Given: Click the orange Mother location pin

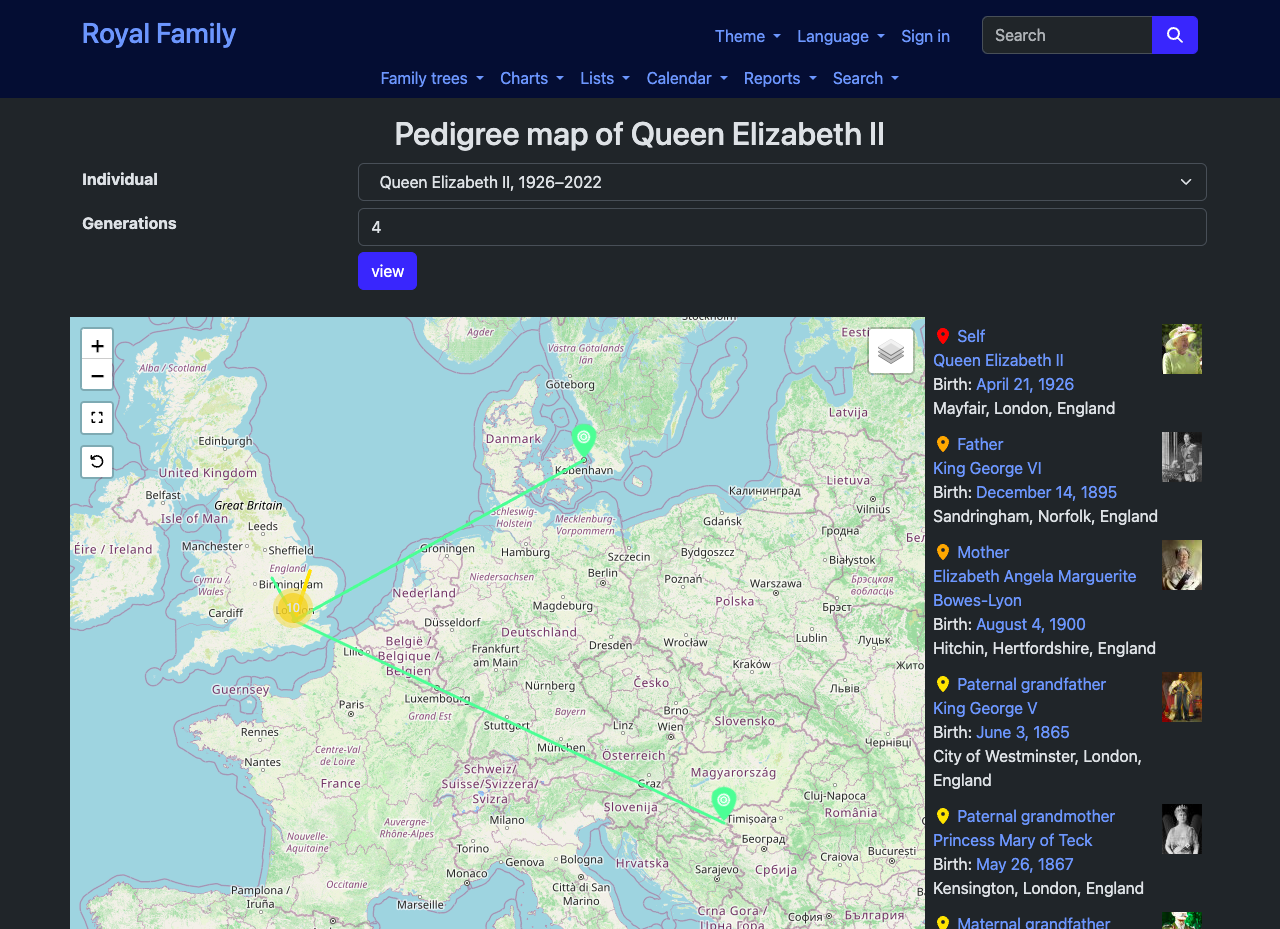Looking at the screenshot, I should [943, 552].
